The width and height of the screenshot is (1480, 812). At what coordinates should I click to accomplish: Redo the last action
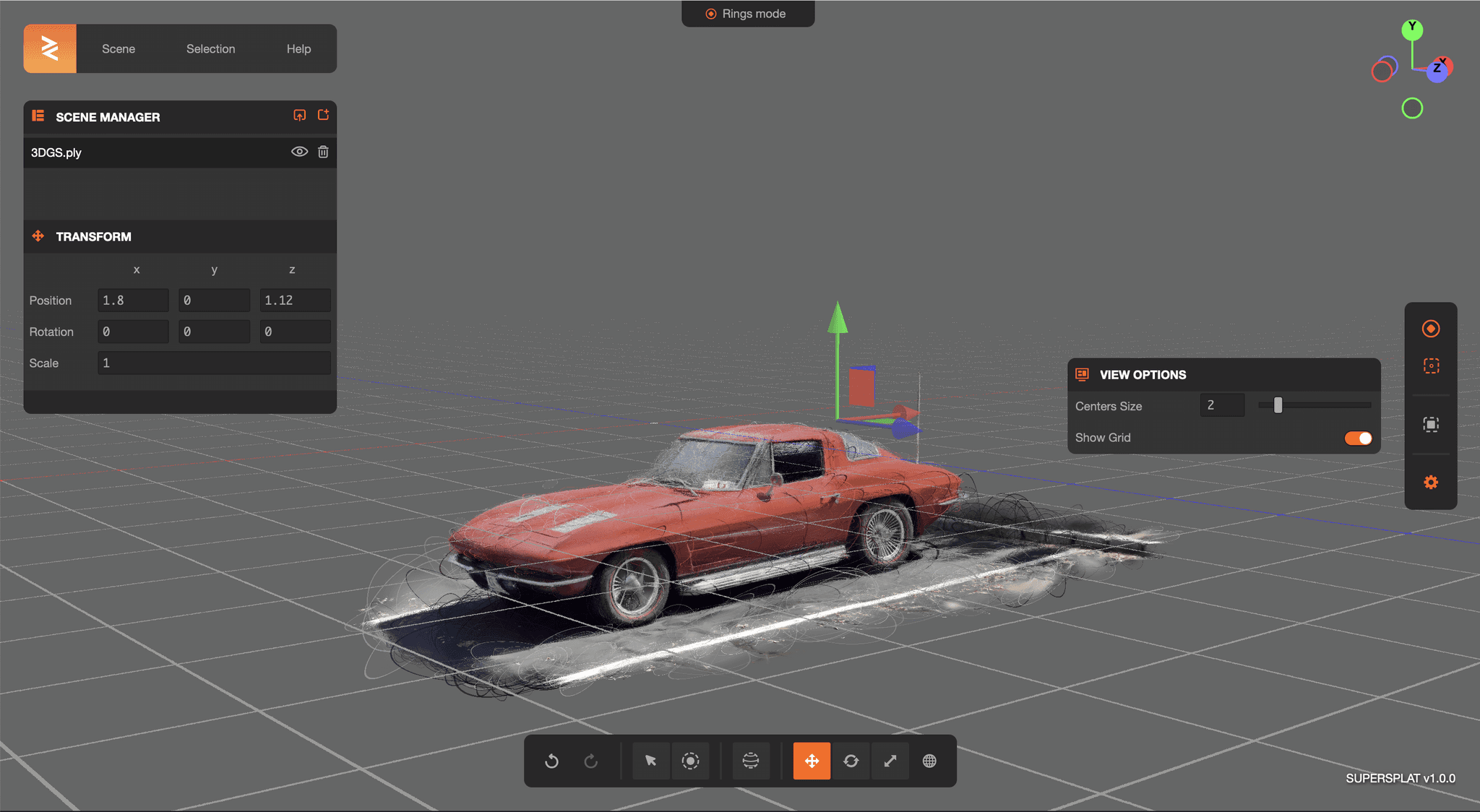(x=591, y=761)
